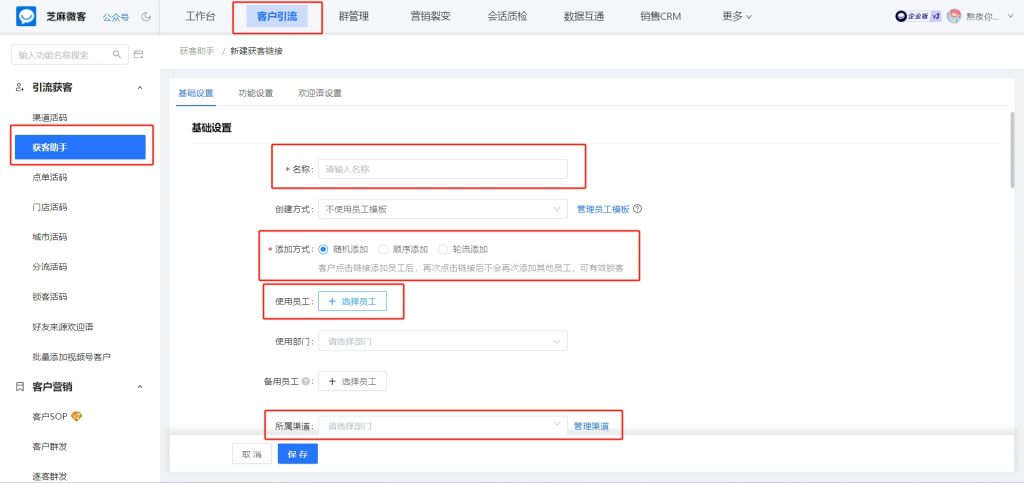
Task: Click the 企业版 badge icon
Action: pyautogui.click(x=918, y=17)
